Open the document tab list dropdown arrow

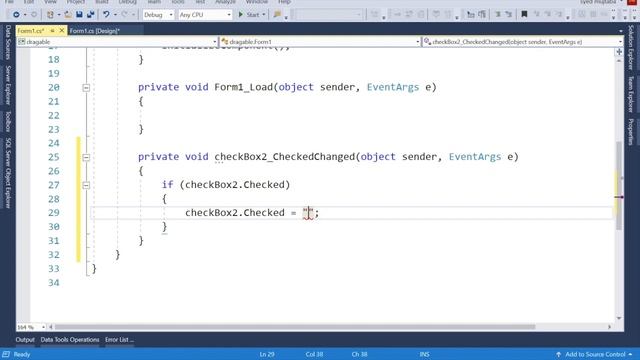[620, 31]
